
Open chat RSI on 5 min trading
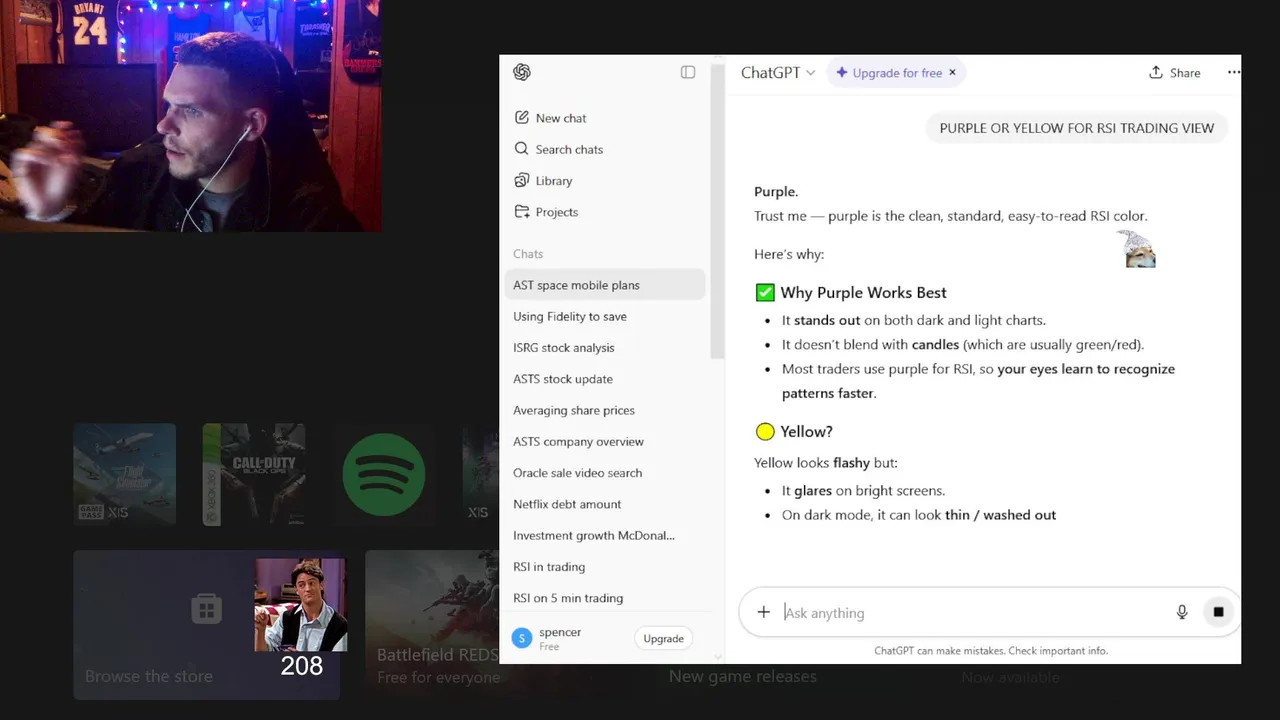(605, 598)
